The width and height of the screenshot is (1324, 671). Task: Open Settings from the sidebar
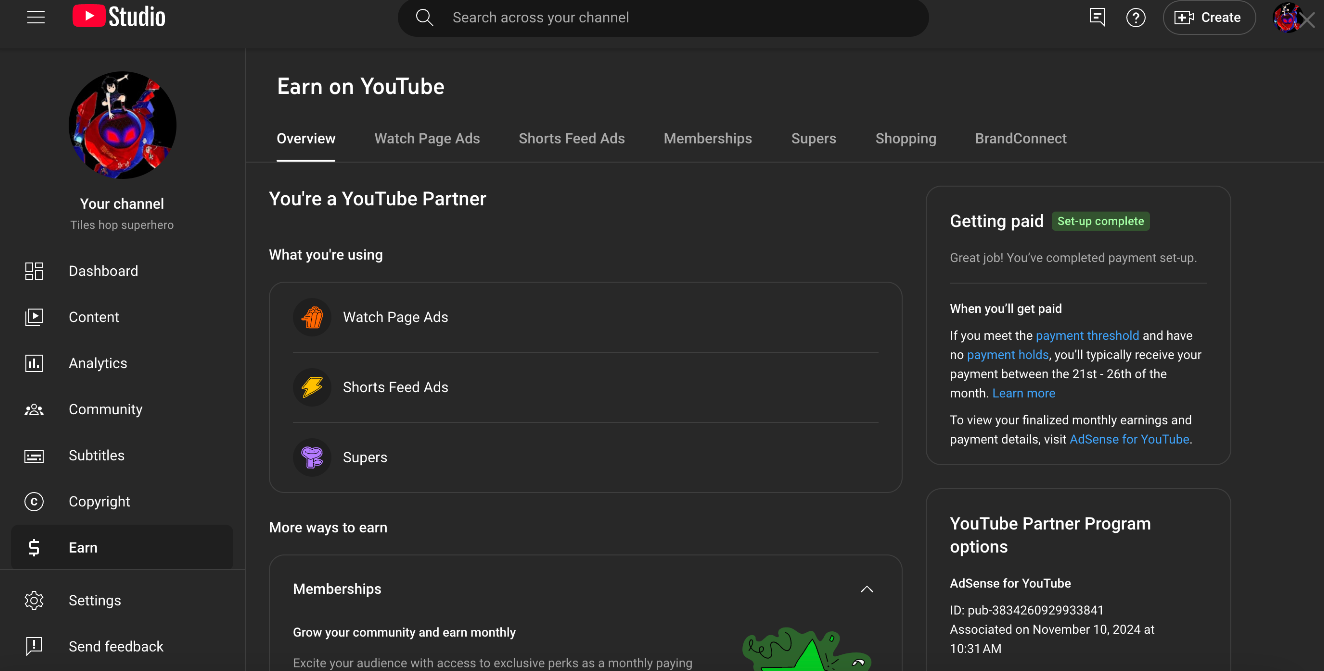pyautogui.click(x=122, y=600)
